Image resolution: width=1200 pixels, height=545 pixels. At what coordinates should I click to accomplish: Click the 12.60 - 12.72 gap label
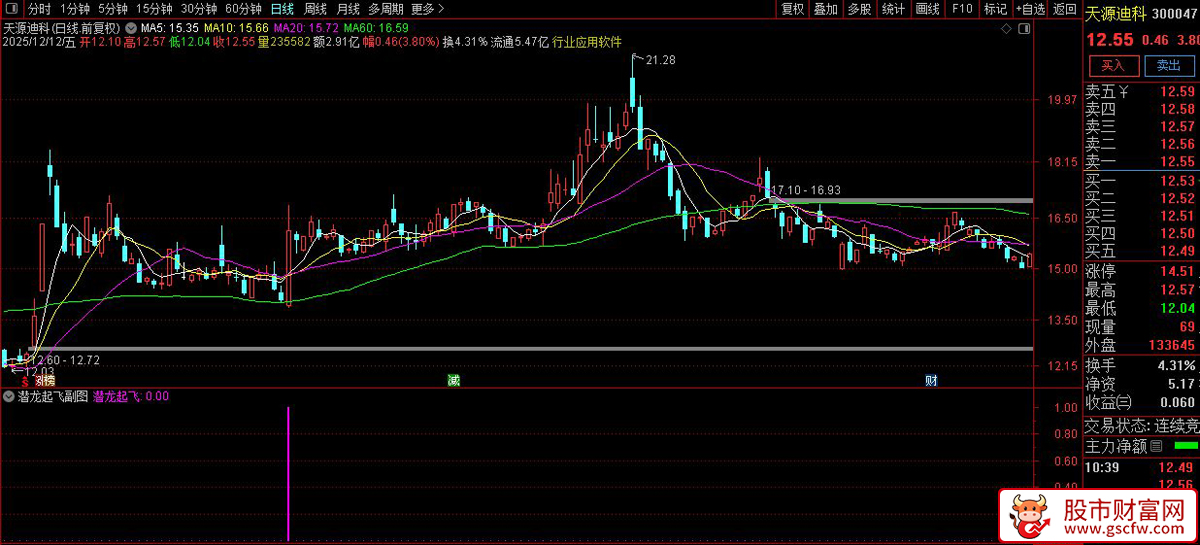65,359
